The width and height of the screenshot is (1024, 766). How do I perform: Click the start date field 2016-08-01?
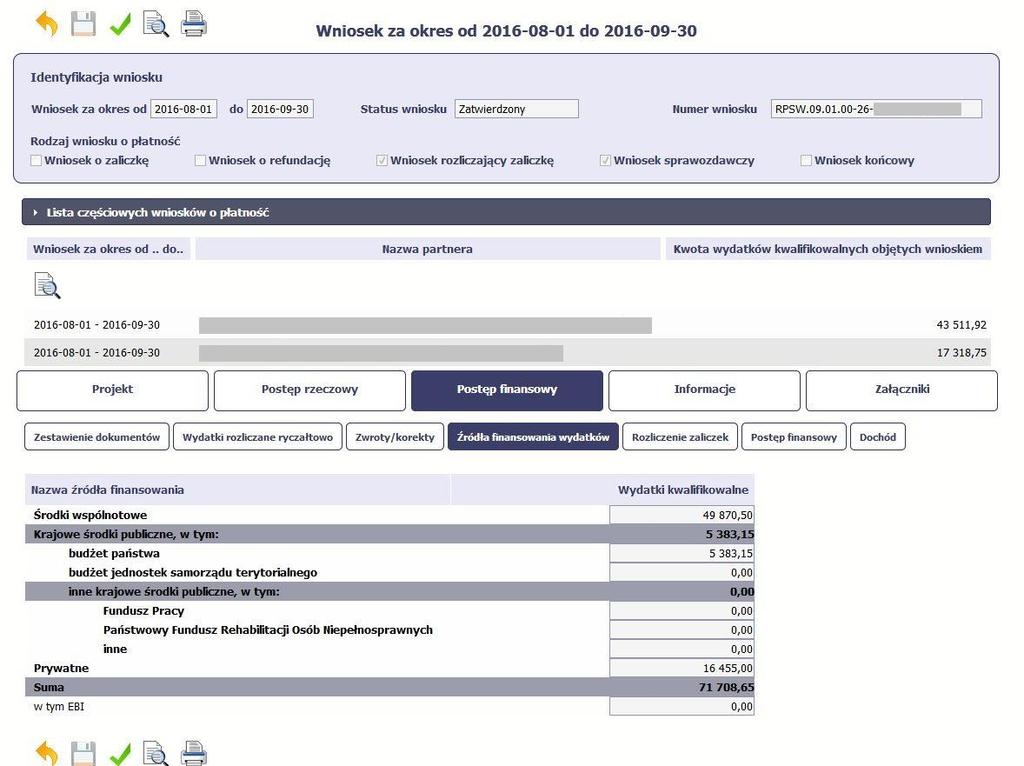(x=184, y=109)
